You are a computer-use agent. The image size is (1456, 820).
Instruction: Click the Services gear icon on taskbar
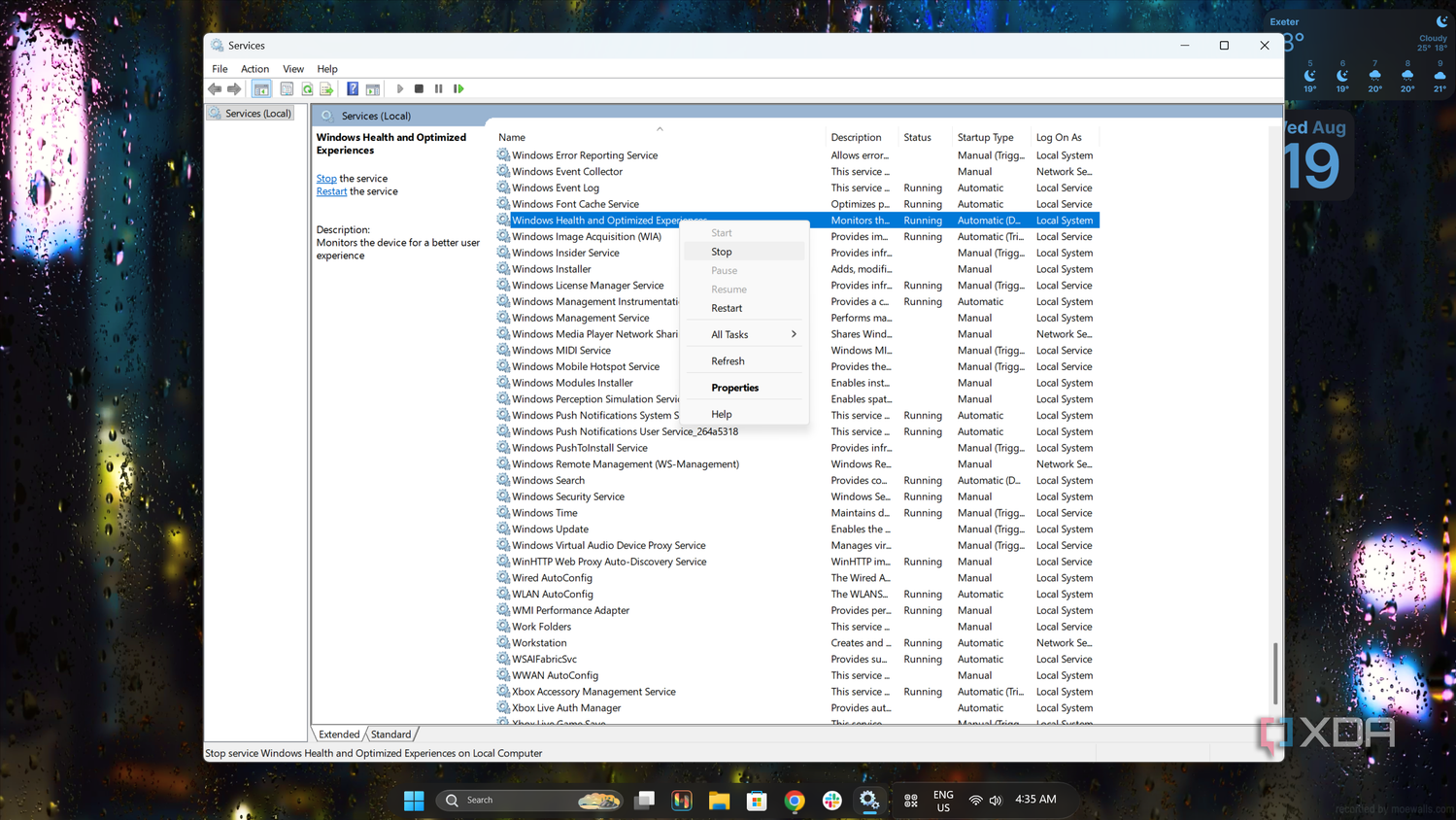(869, 801)
